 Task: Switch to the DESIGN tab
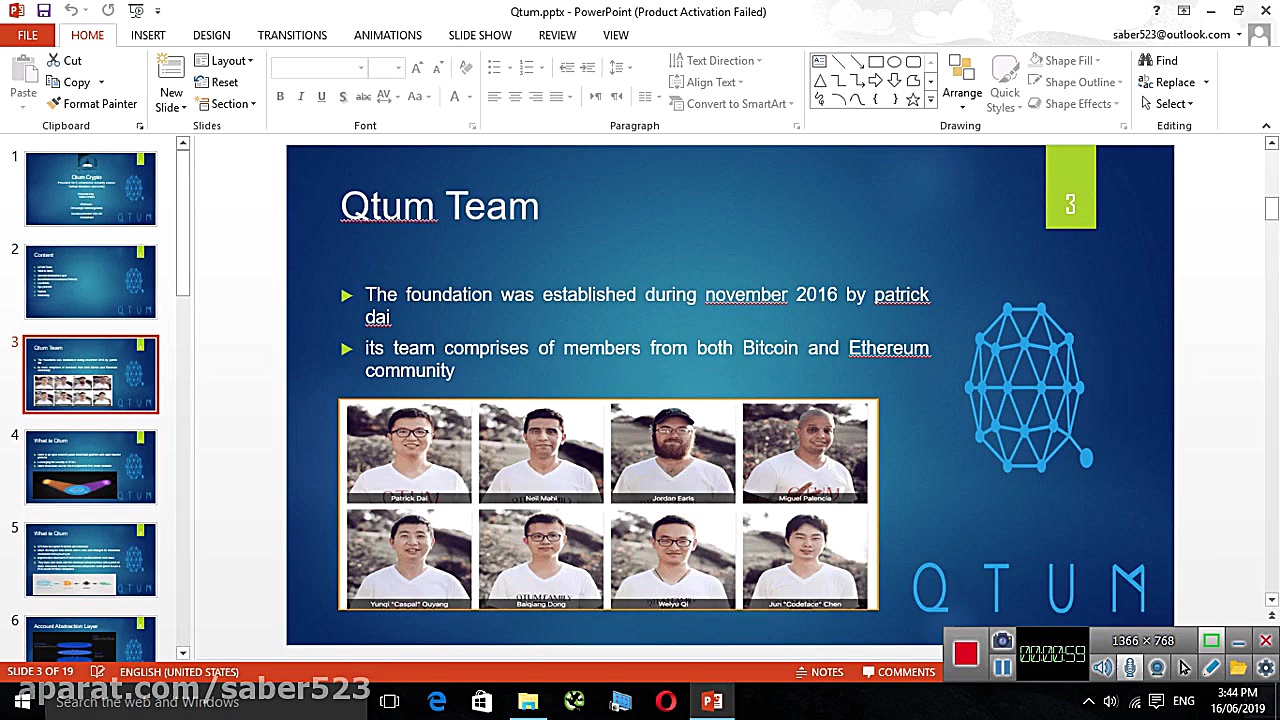(211, 35)
